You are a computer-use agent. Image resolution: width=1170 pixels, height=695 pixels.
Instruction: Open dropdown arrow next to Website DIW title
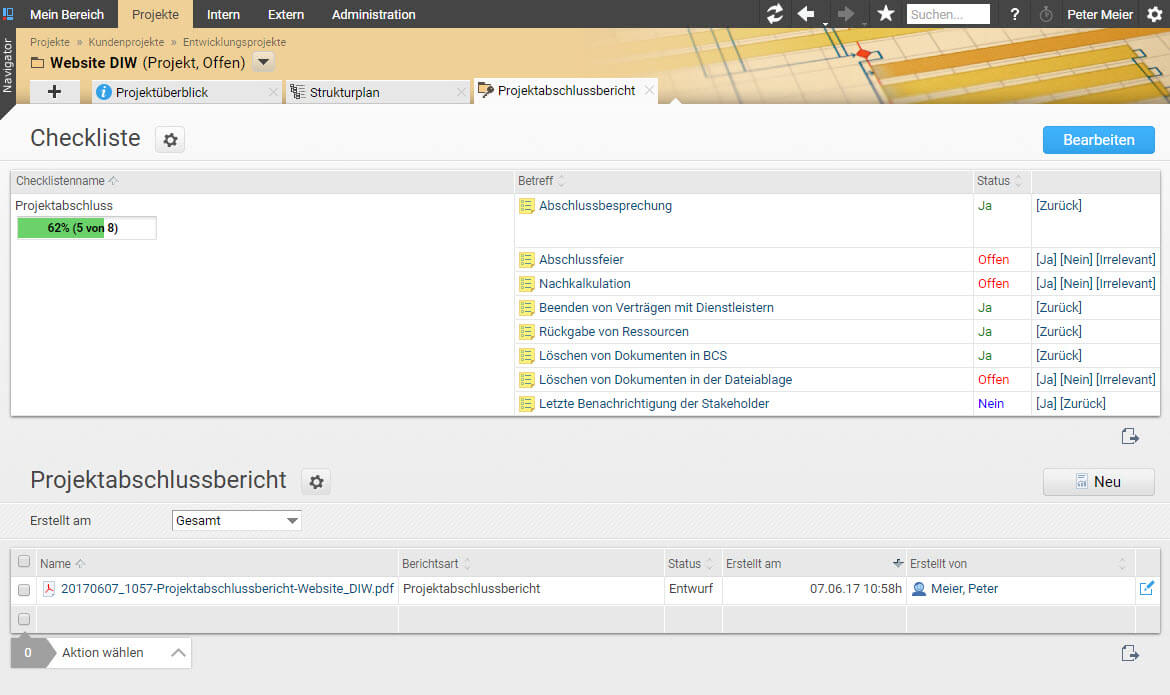[x=263, y=62]
